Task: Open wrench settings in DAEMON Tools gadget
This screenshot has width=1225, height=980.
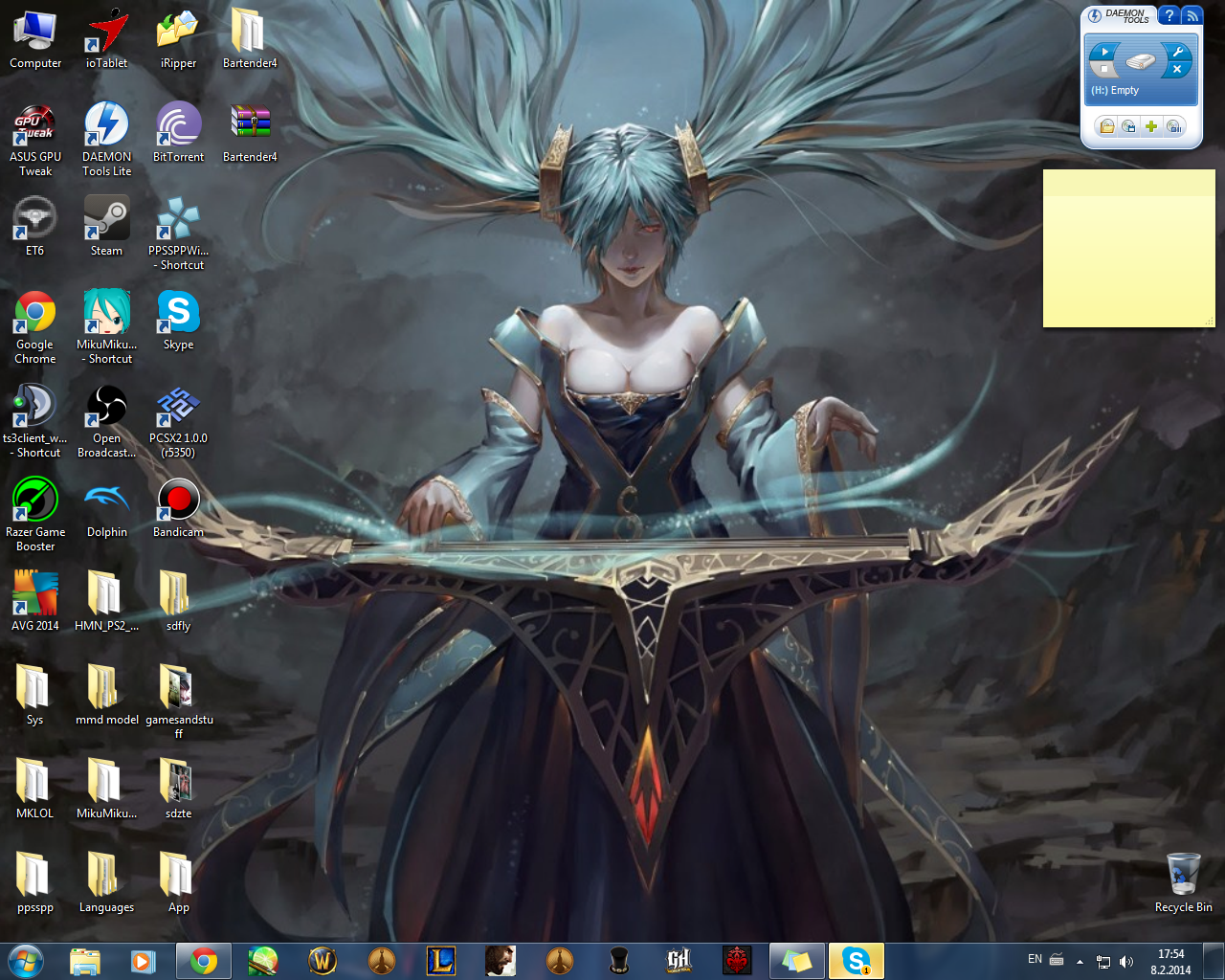Action: coord(1177,52)
